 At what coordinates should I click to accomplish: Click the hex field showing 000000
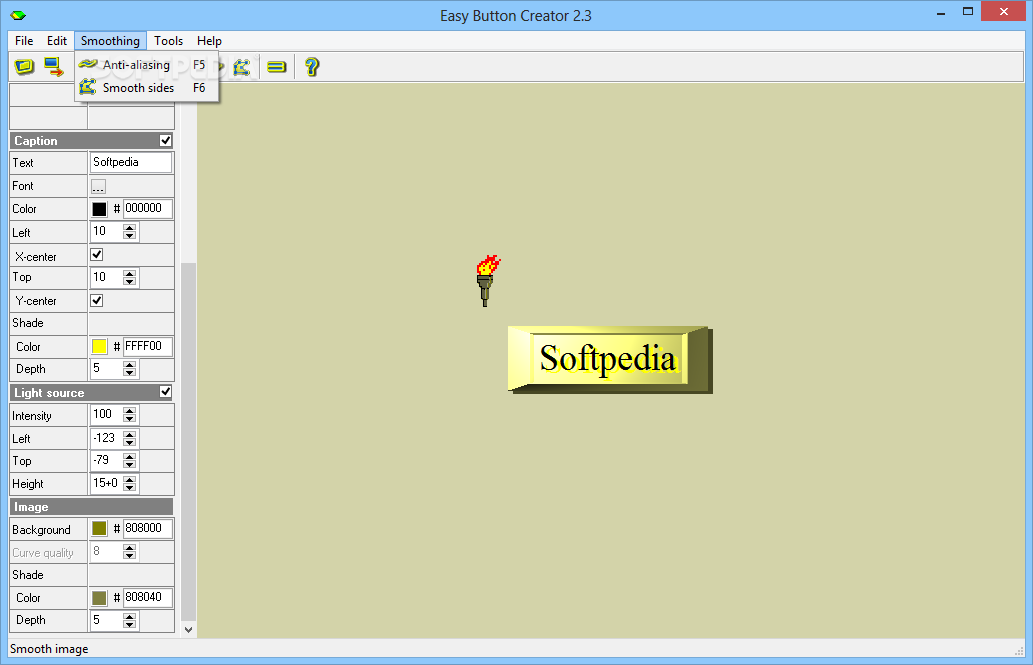point(148,208)
